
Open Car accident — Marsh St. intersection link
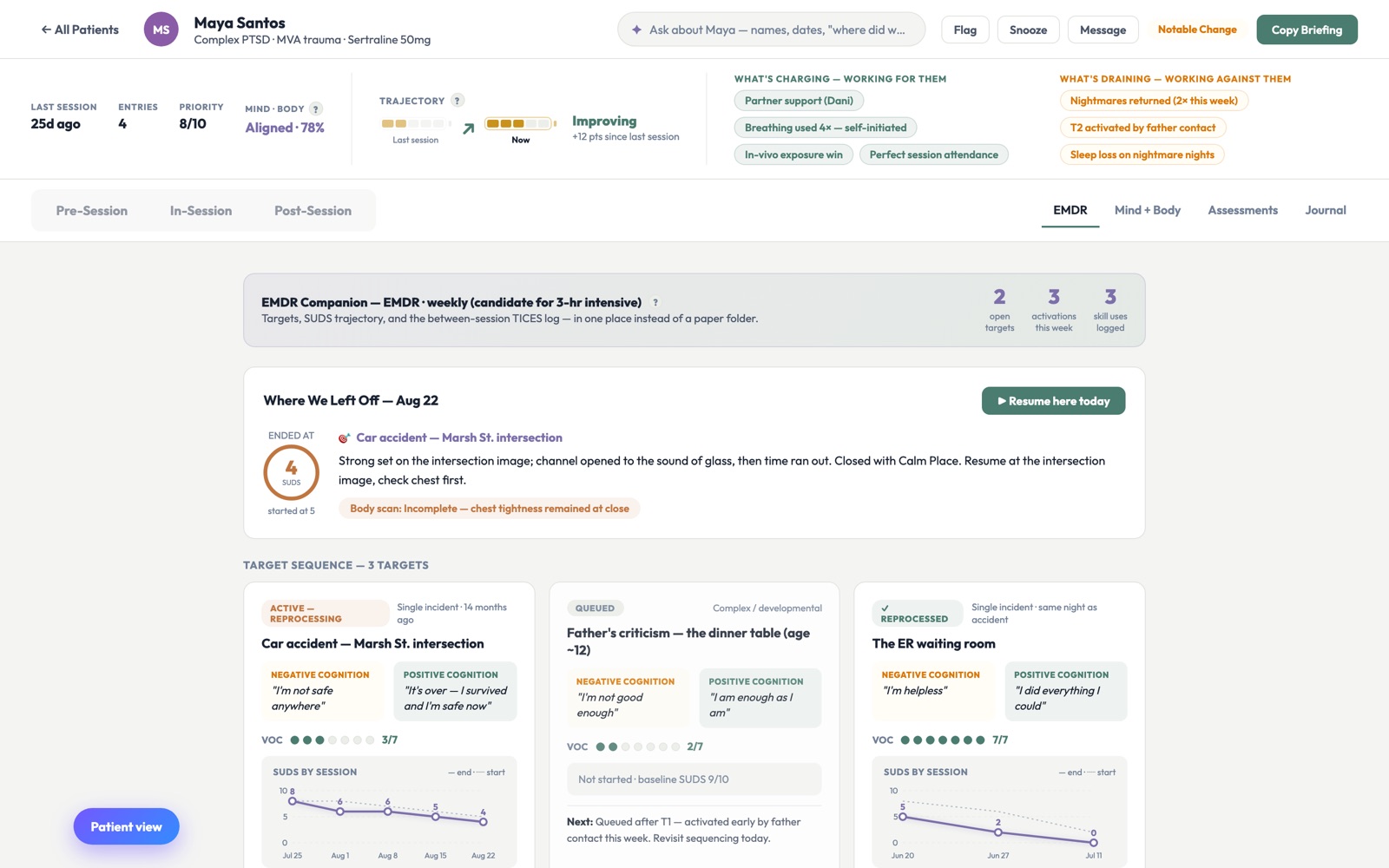pos(459,438)
